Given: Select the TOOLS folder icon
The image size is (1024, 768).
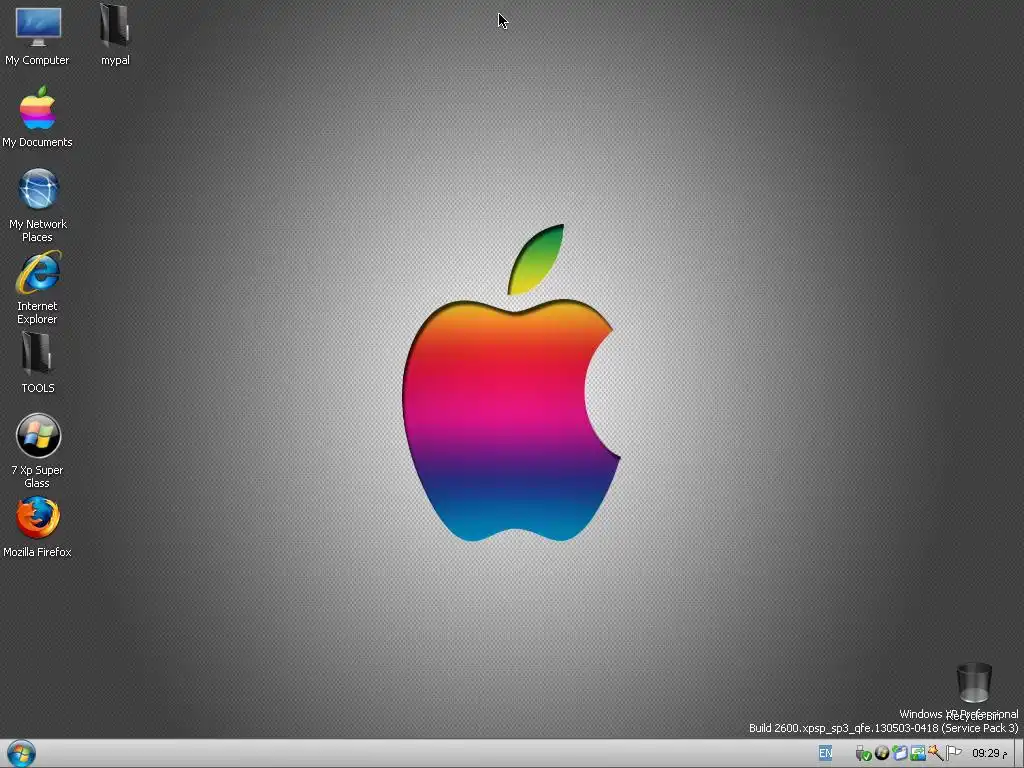Looking at the screenshot, I should [x=37, y=353].
